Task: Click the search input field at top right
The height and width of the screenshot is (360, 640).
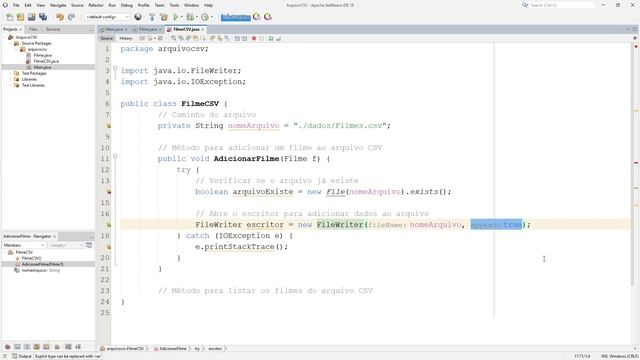Action: pyautogui.click(x=562, y=5)
